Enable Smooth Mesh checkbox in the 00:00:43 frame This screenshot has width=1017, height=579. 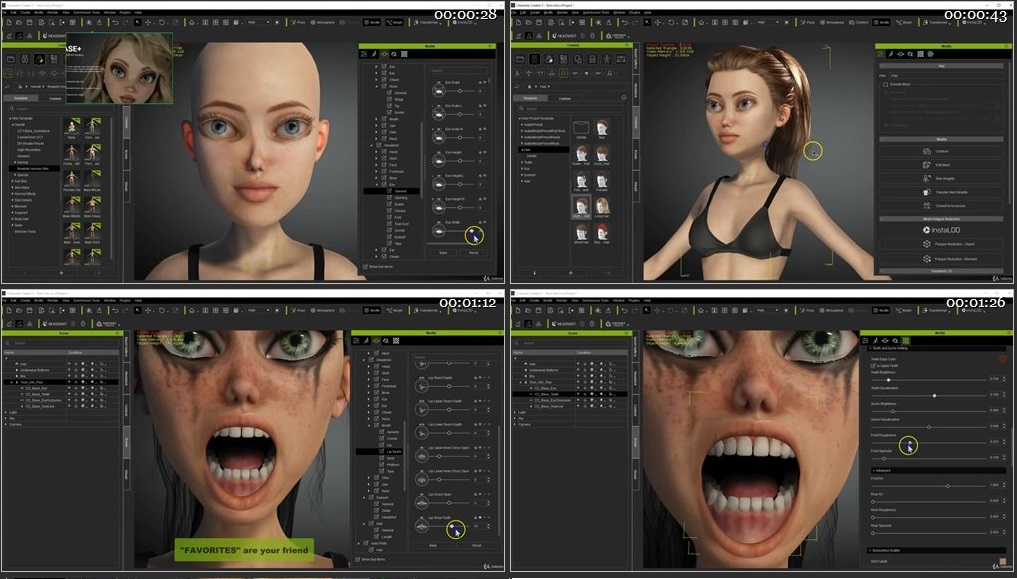coord(885,84)
